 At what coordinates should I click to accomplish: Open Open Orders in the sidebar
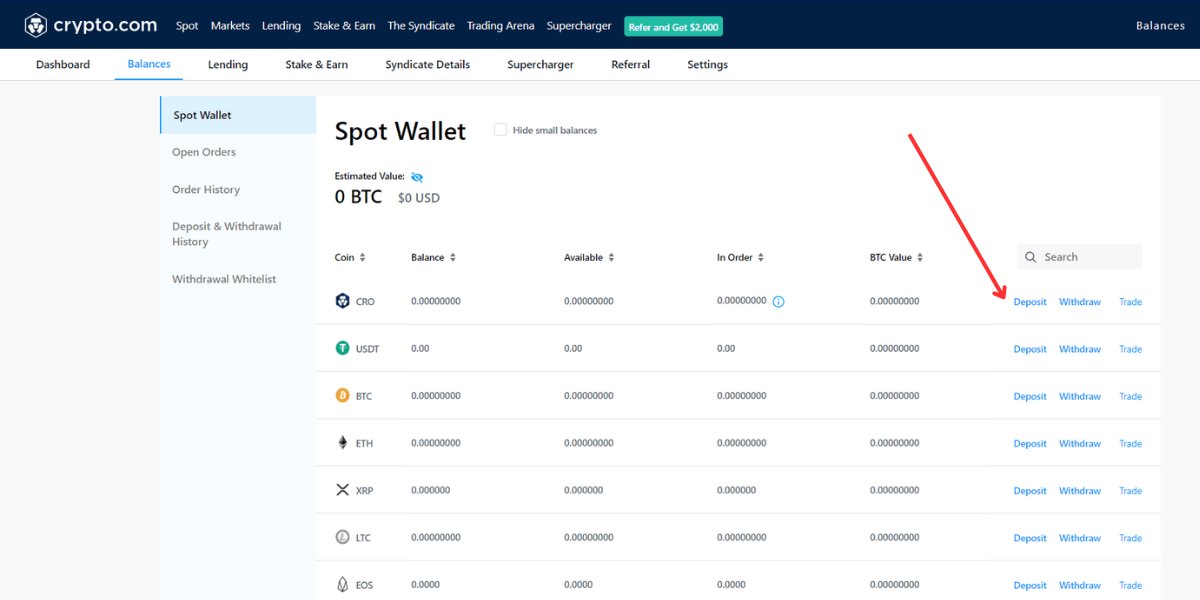(x=204, y=152)
